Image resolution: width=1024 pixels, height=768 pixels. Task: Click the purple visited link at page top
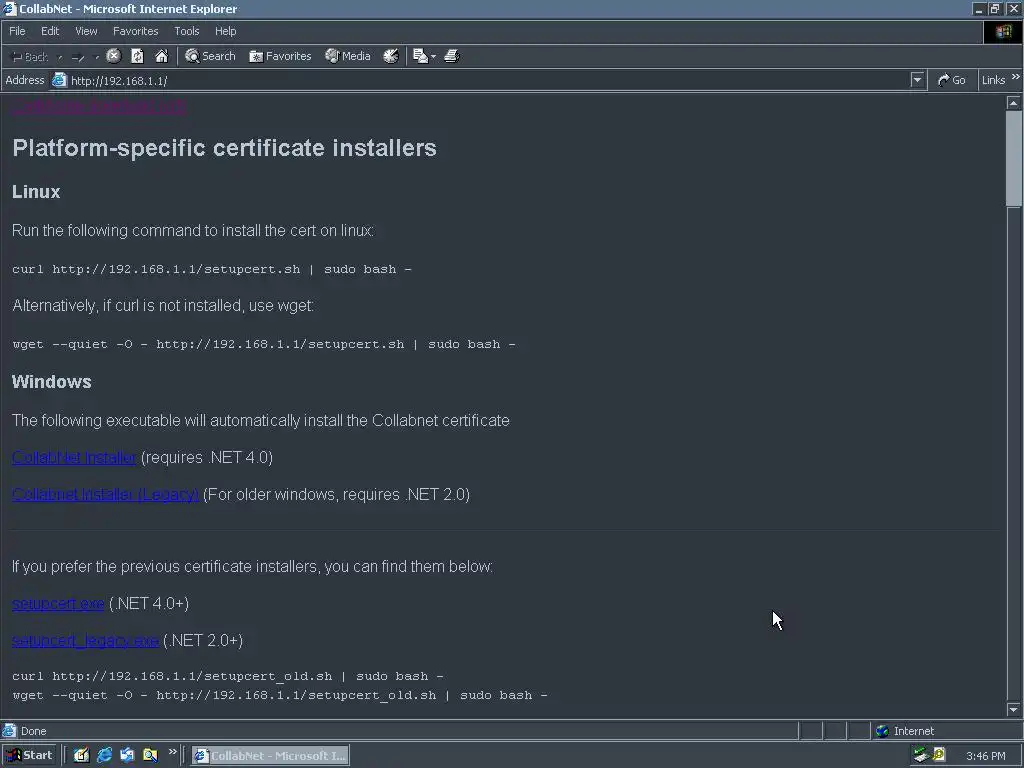point(99,106)
